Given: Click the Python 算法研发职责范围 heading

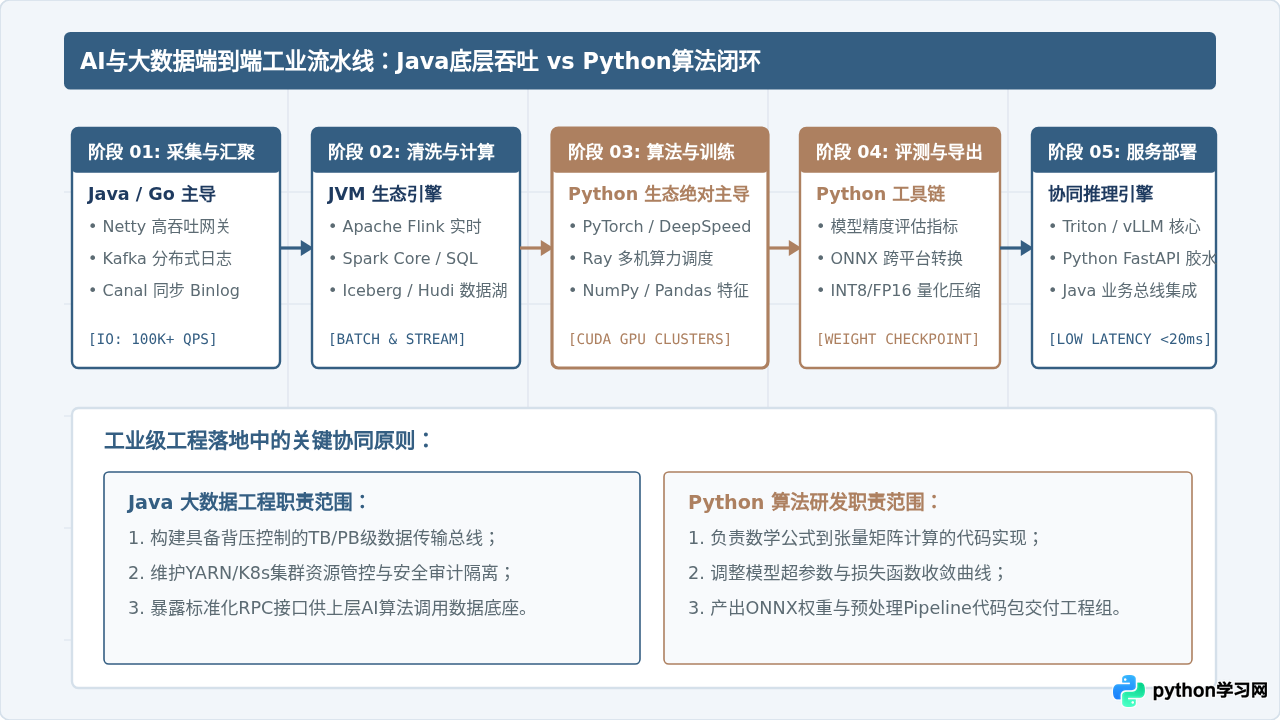Looking at the screenshot, I should coord(814,503).
